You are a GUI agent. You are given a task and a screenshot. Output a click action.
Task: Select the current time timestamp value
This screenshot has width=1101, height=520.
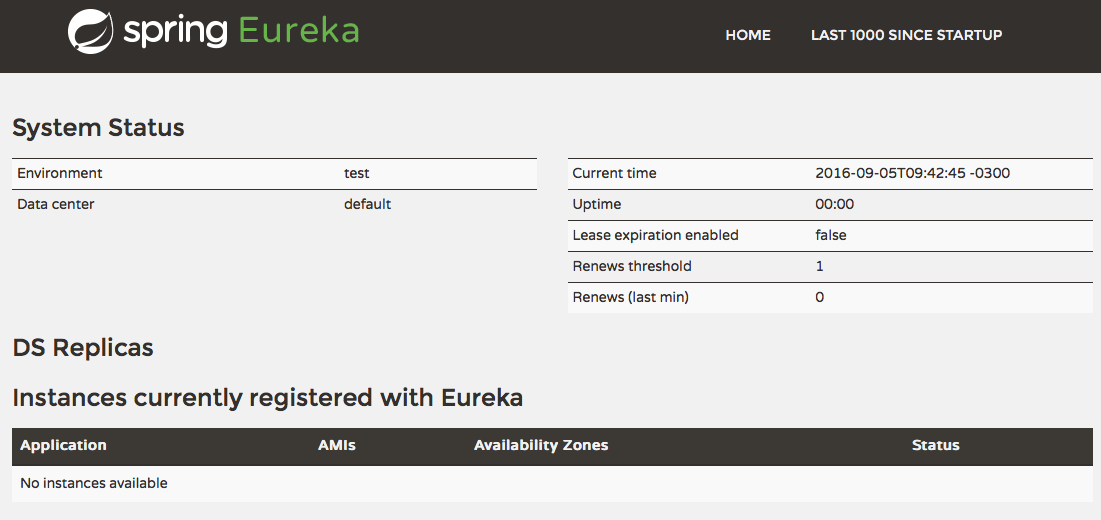point(912,173)
